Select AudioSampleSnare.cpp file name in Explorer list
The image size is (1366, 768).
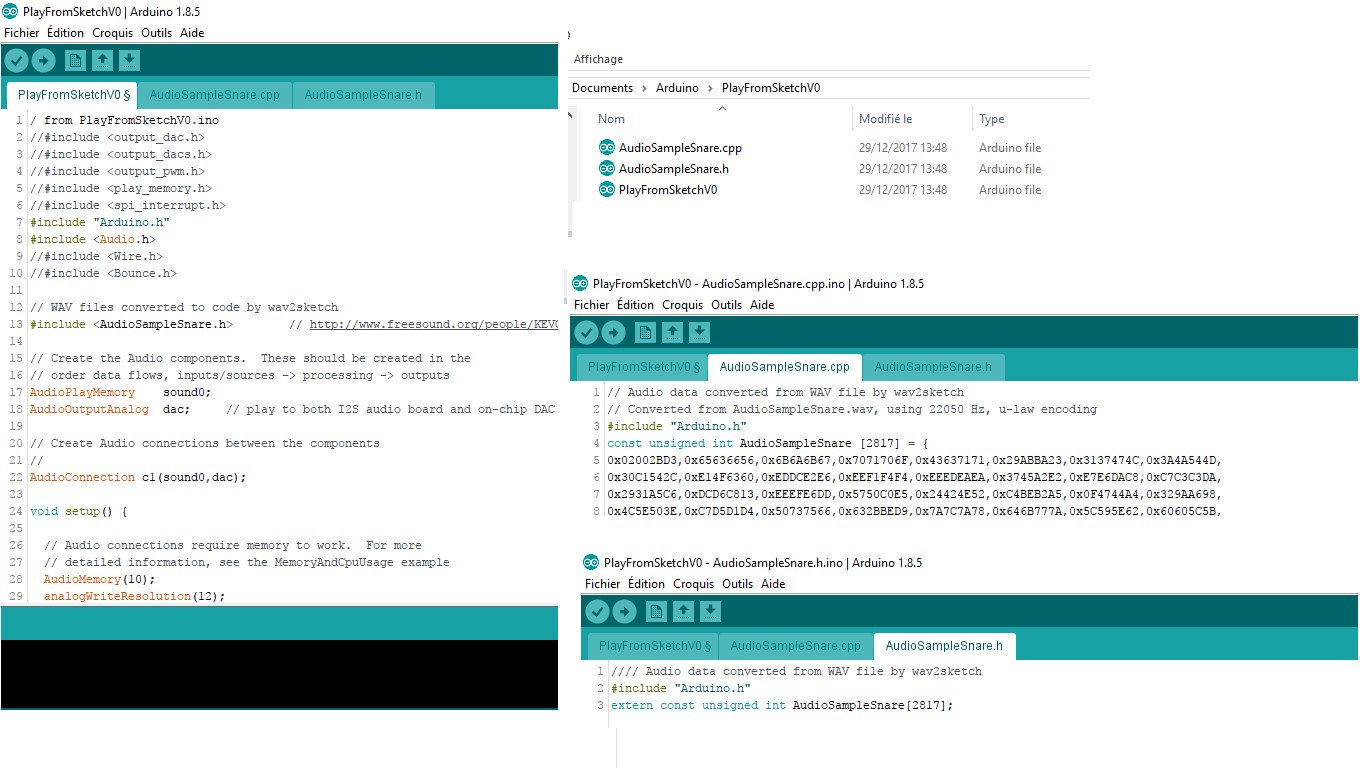(680, 148)
